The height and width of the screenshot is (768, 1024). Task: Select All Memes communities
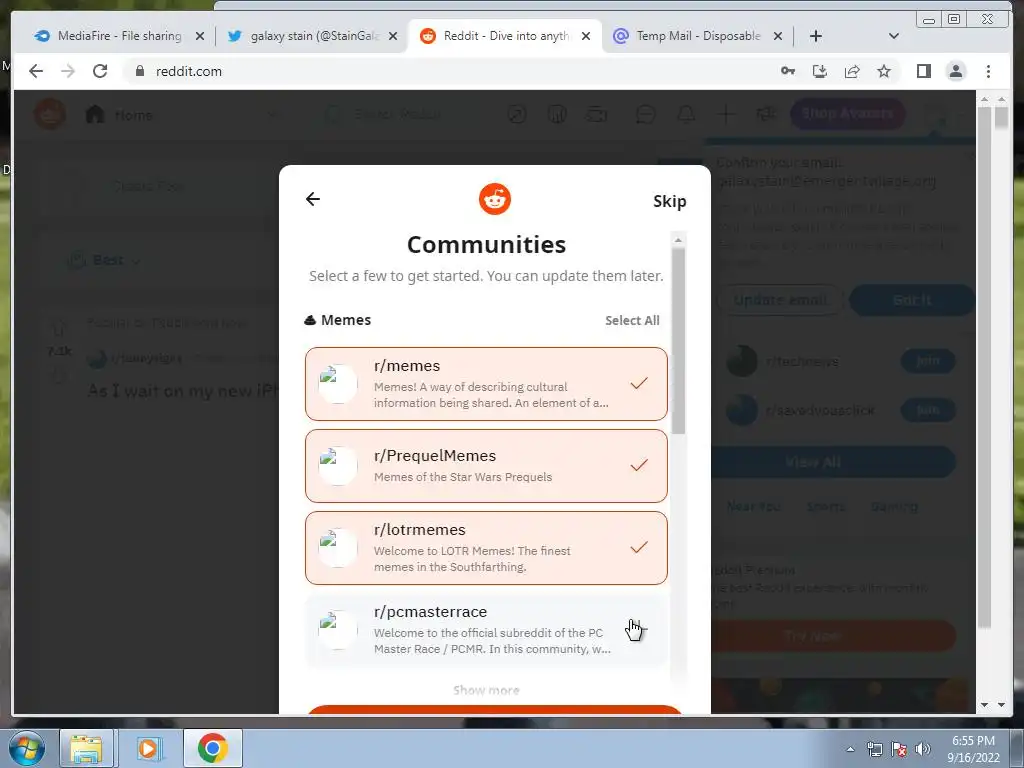[632, 320]
